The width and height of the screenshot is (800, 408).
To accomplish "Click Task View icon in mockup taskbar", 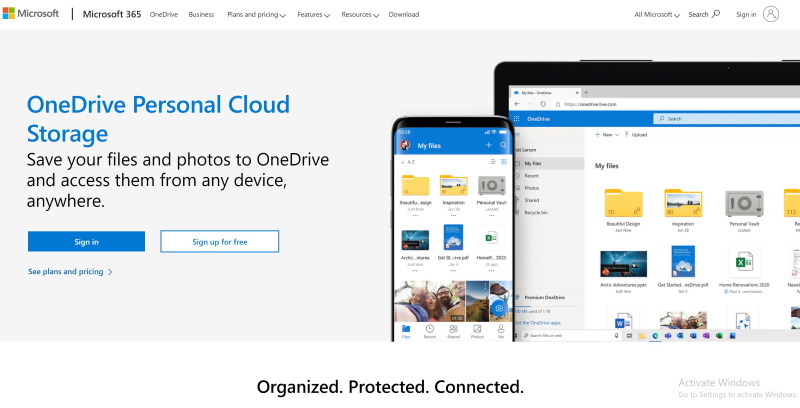I will click(629, 336).
